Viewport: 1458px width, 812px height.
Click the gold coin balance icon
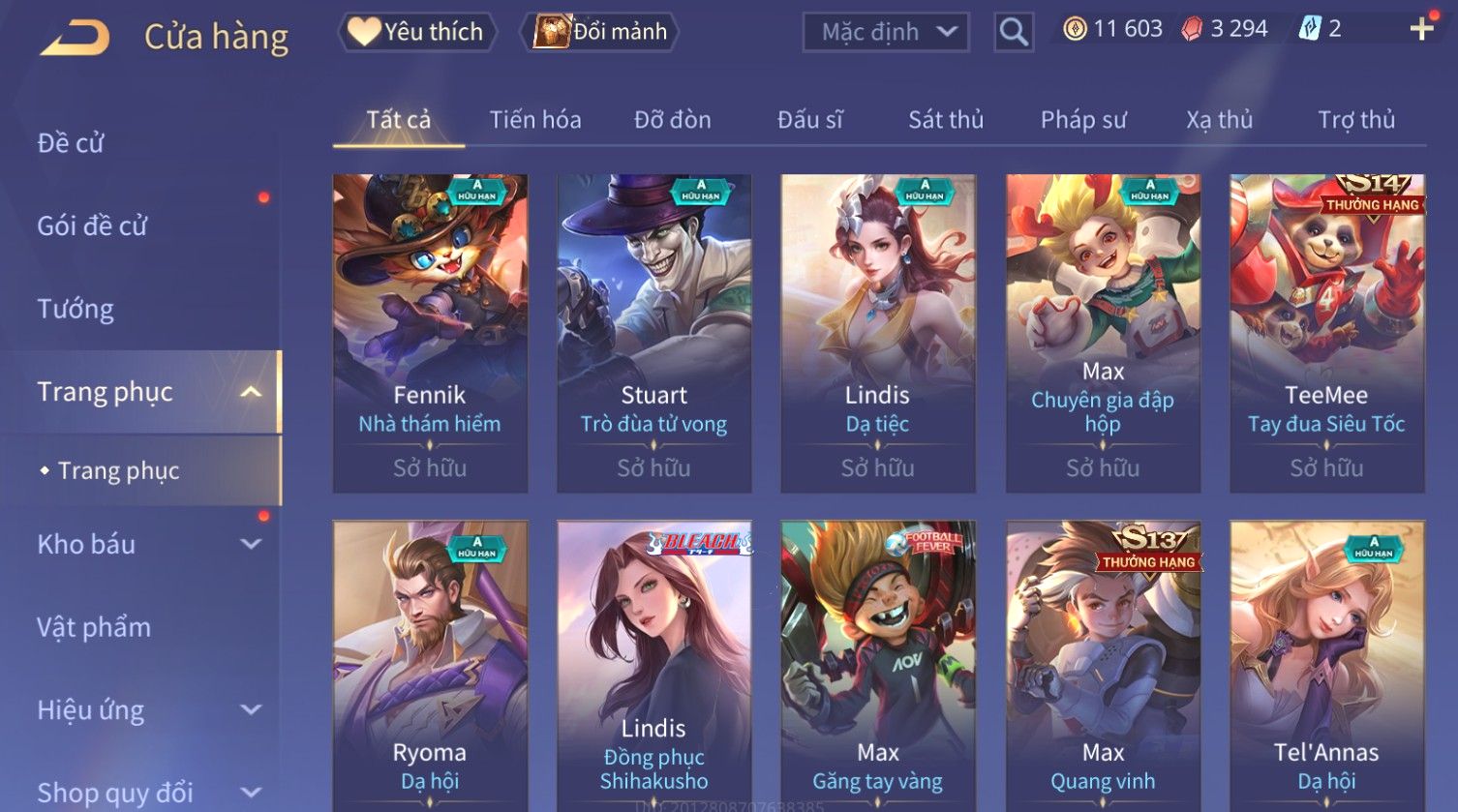coord(1075,29)
